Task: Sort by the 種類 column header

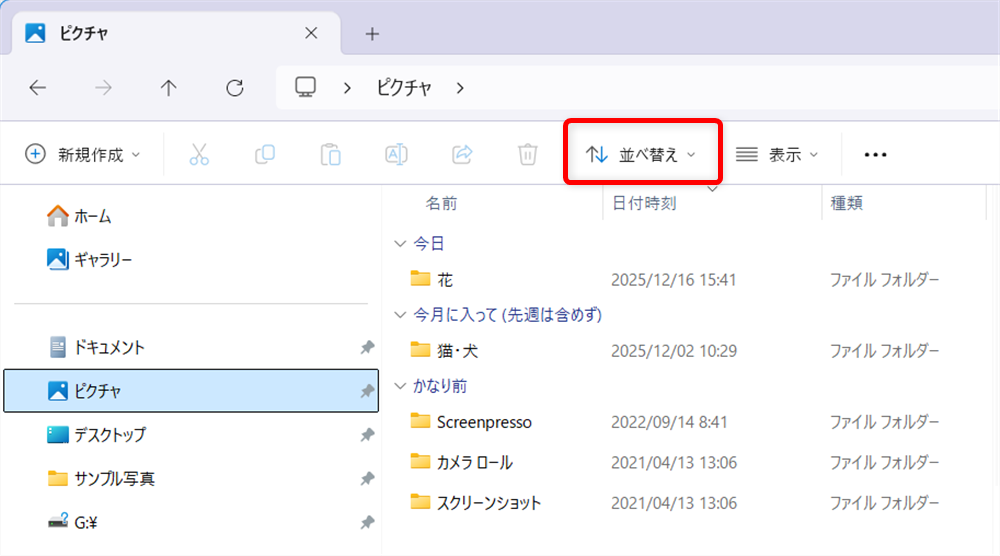Action: pos(846,203)
